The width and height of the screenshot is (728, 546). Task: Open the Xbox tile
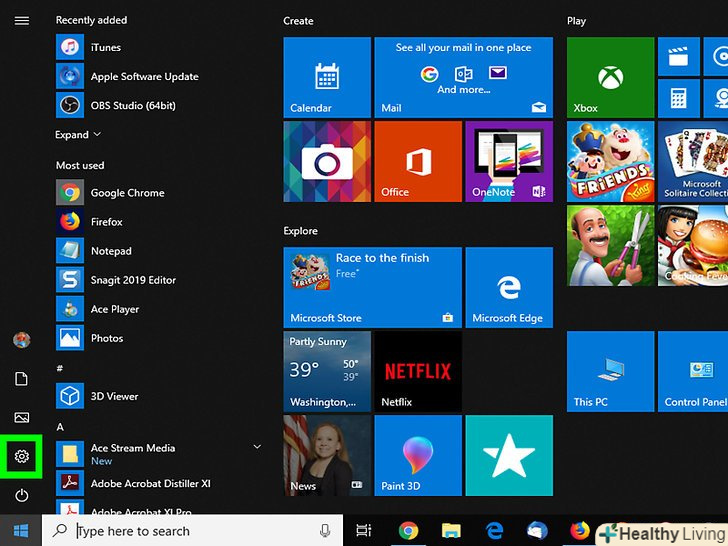[610, 77]
